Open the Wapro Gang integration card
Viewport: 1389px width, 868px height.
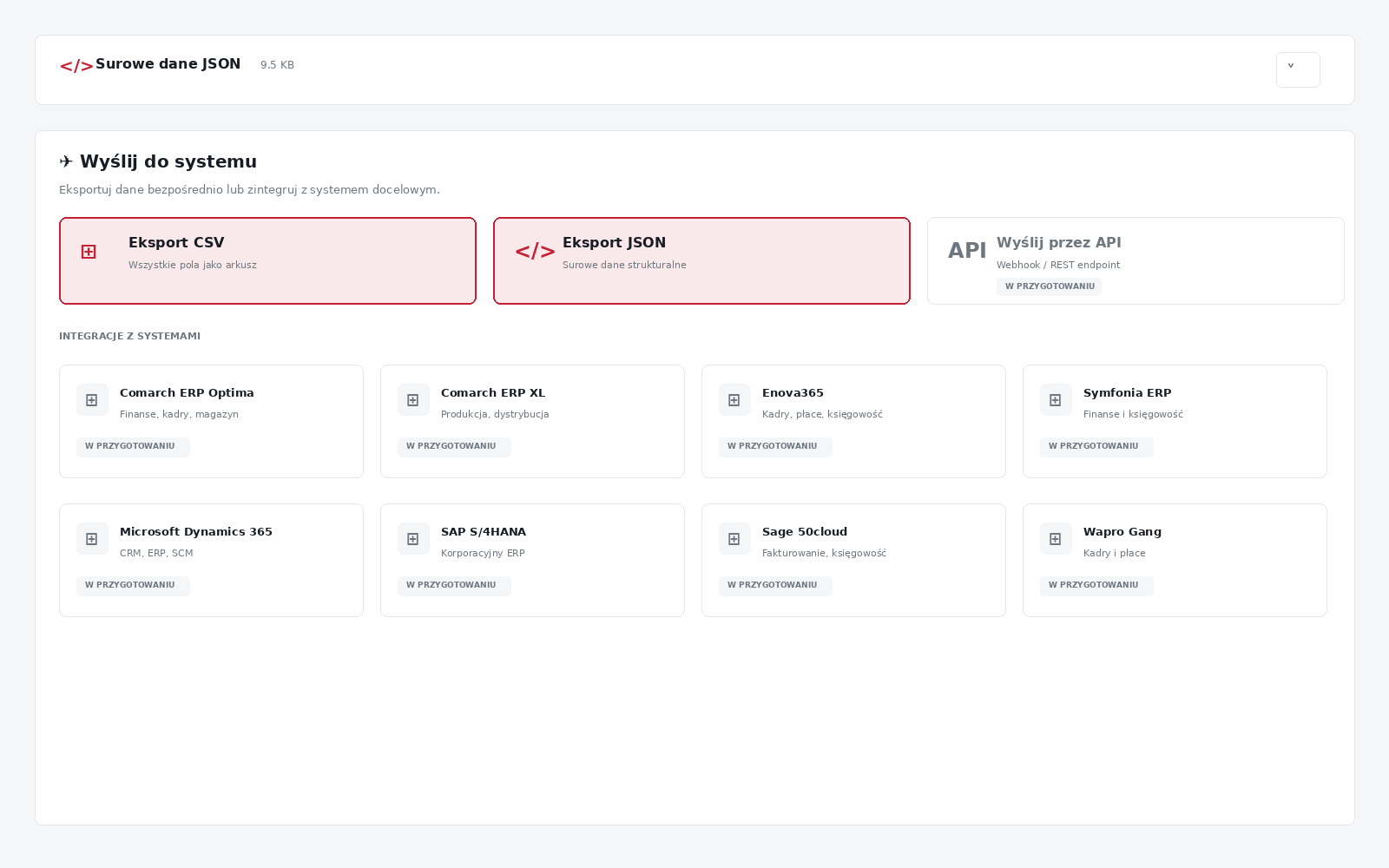tap(1175, 560)
